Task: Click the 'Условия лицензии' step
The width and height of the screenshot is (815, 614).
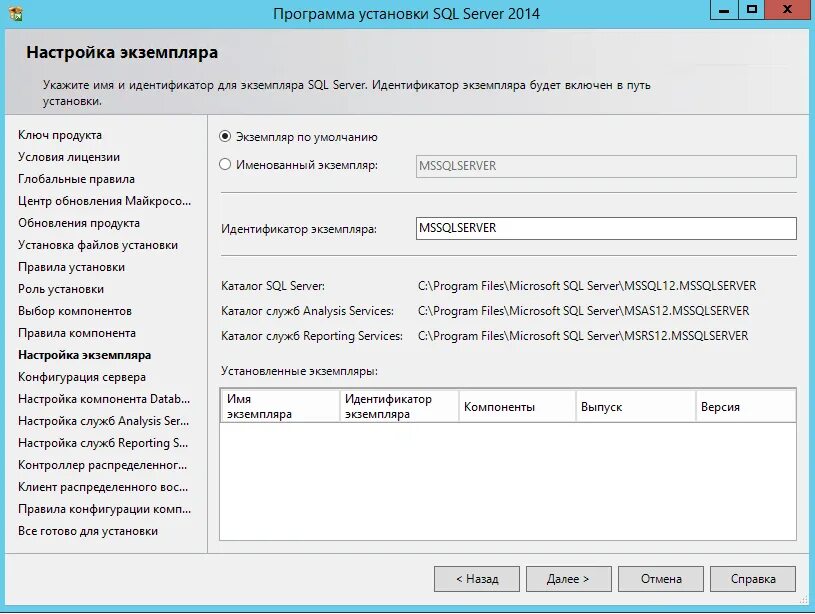Action: click(69, 157)
